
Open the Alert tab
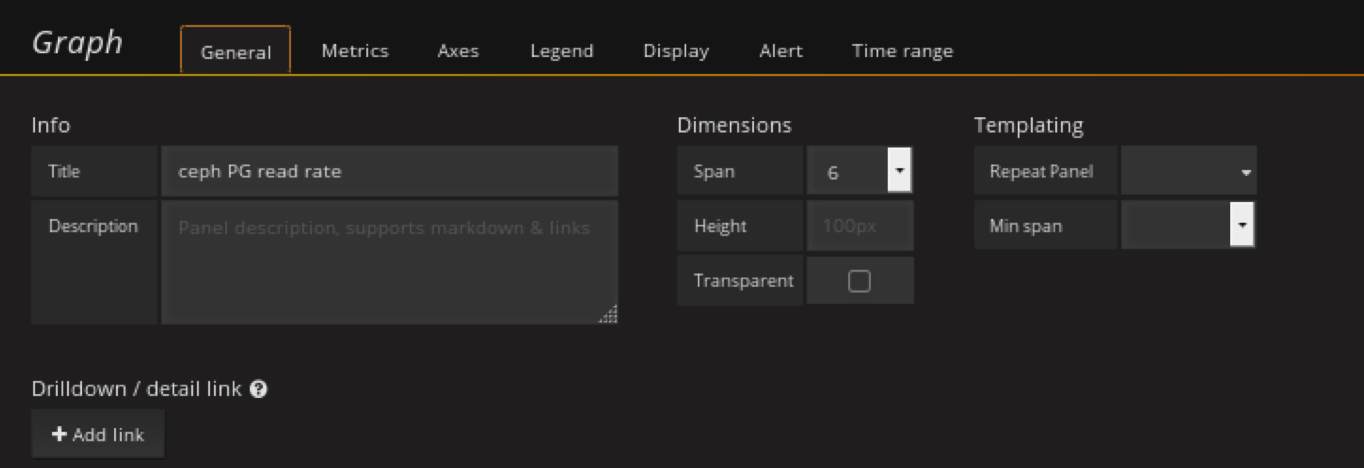pos(781,51)
